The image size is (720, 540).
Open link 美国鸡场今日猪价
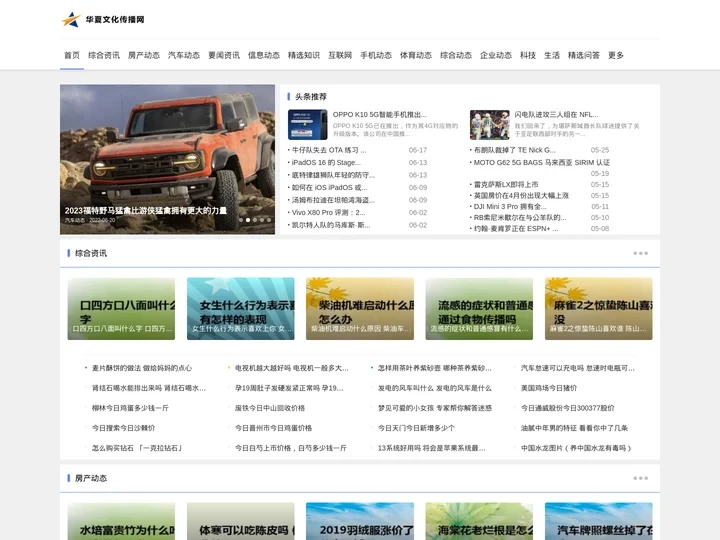point(549,388)
